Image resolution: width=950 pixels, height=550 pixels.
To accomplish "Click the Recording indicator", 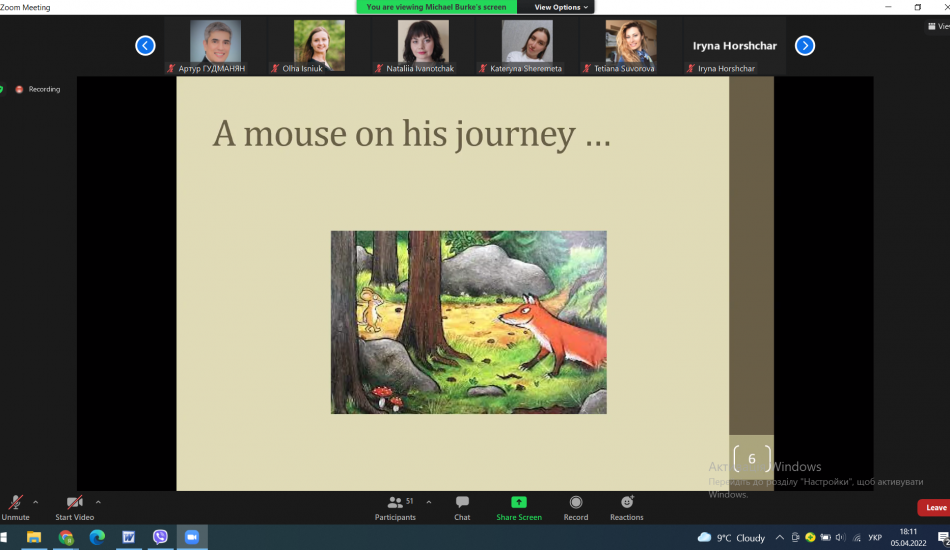I will tap(38, 89).
